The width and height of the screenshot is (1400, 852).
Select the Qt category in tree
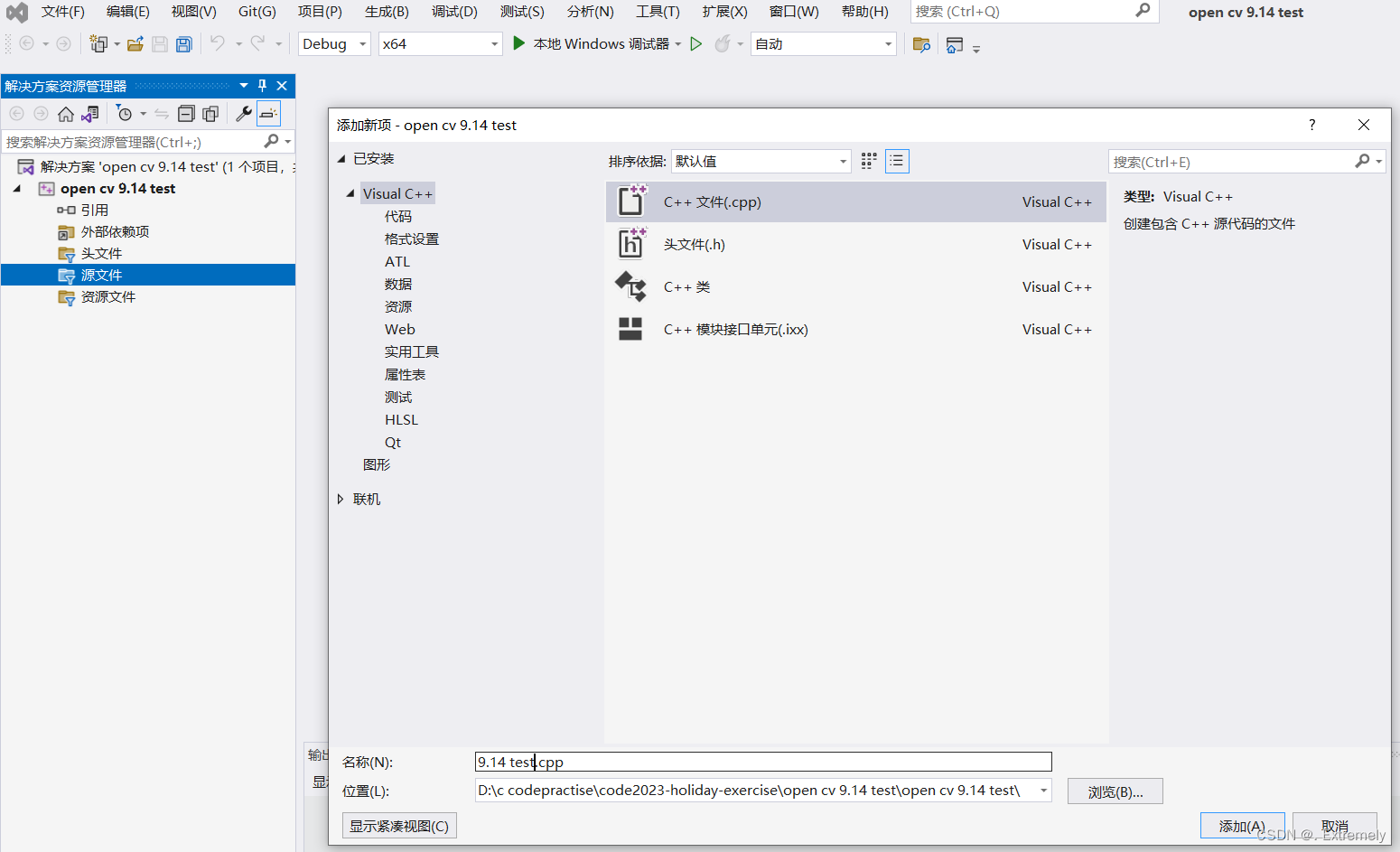(393, 442)
